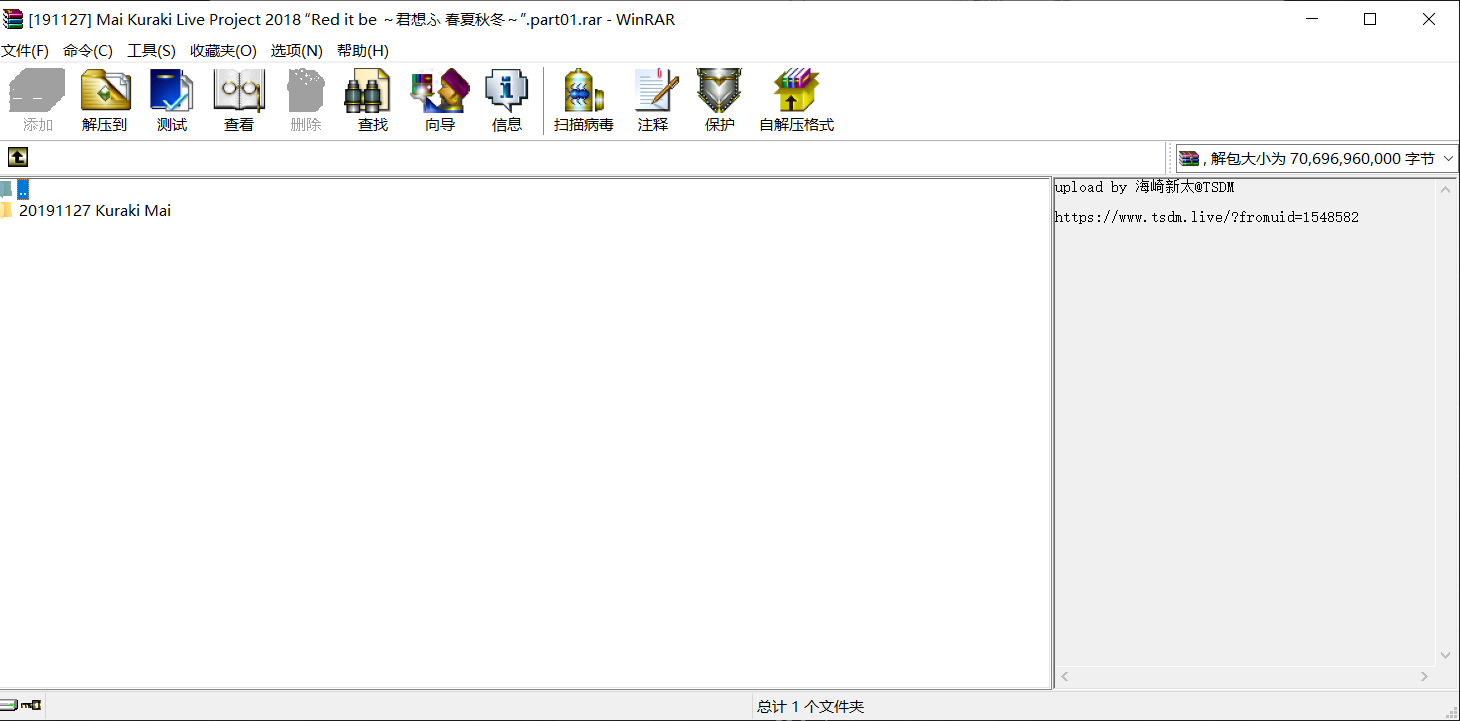Open the File (文件) menu

click(x=25, y=51)
